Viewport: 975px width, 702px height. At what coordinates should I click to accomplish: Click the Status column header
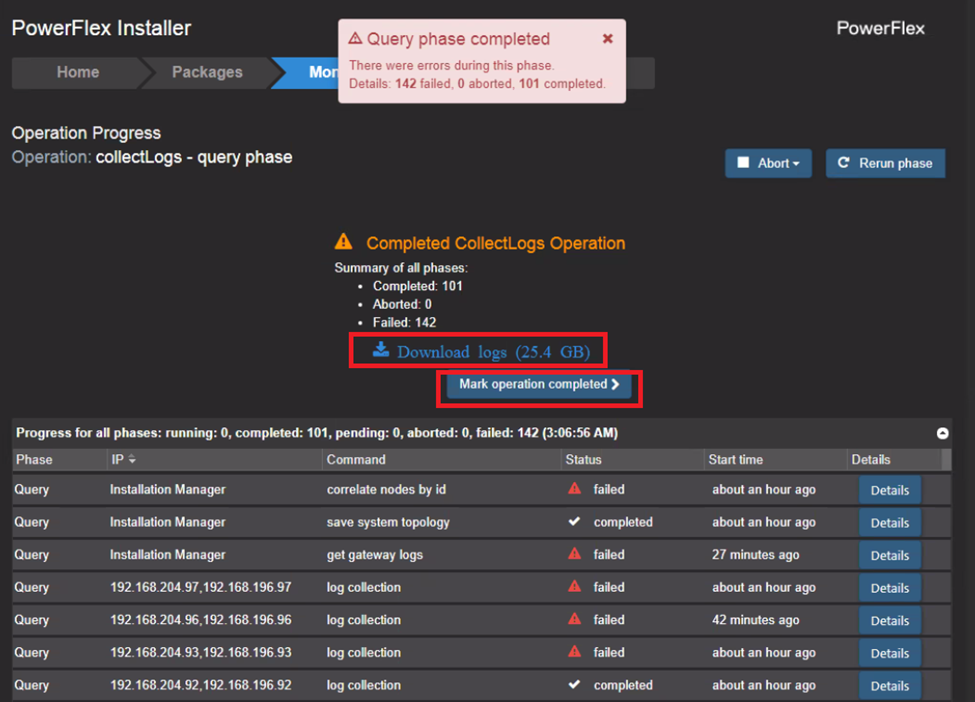(x=583, y=460)
